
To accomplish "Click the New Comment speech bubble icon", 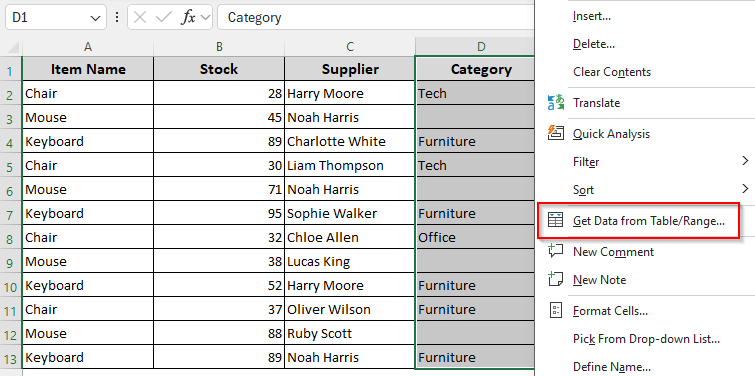I will pos(556,251).
